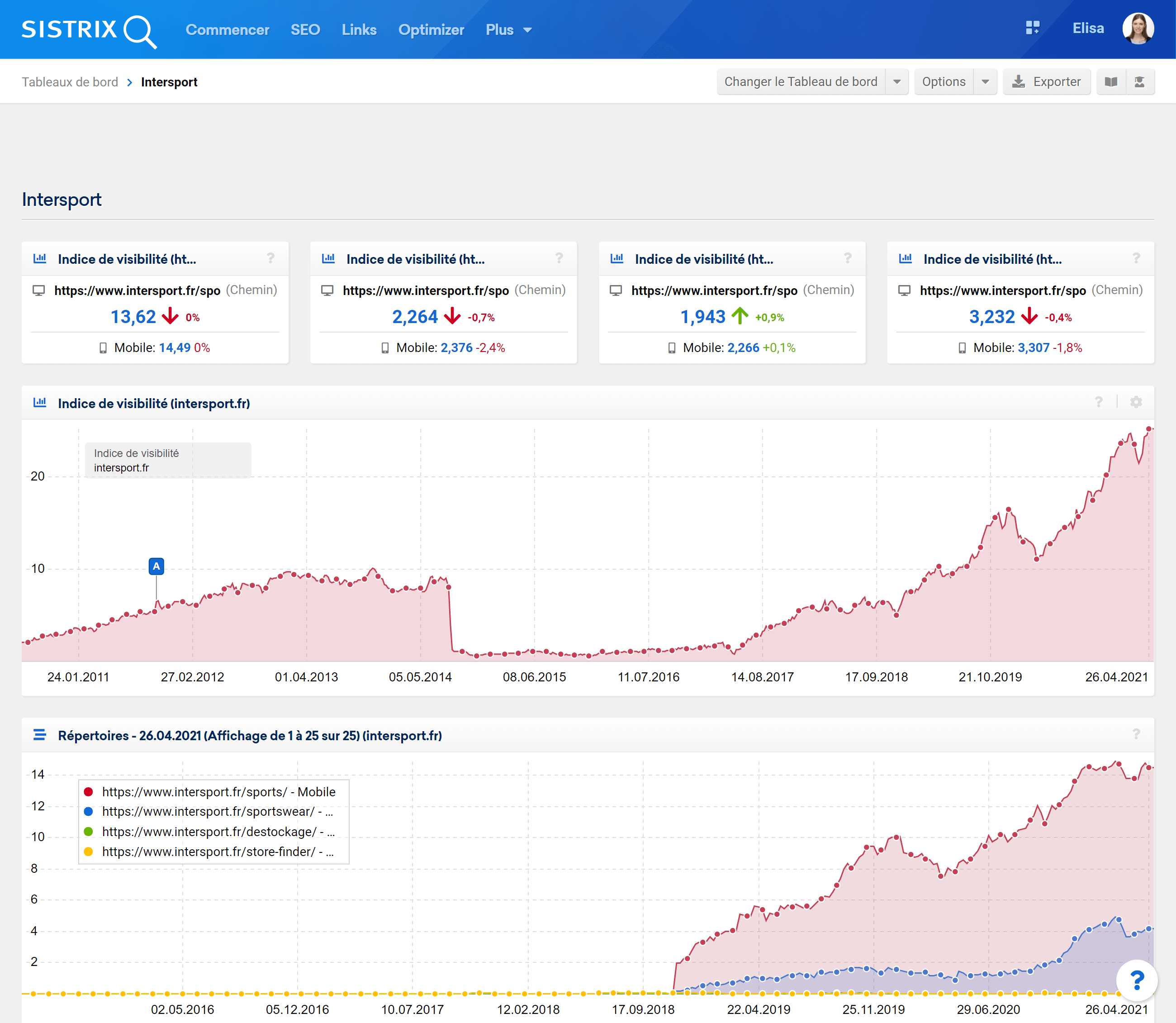Click red down arrow beside 13,62
The image size is (1176, 1023).
pos(170,316)
